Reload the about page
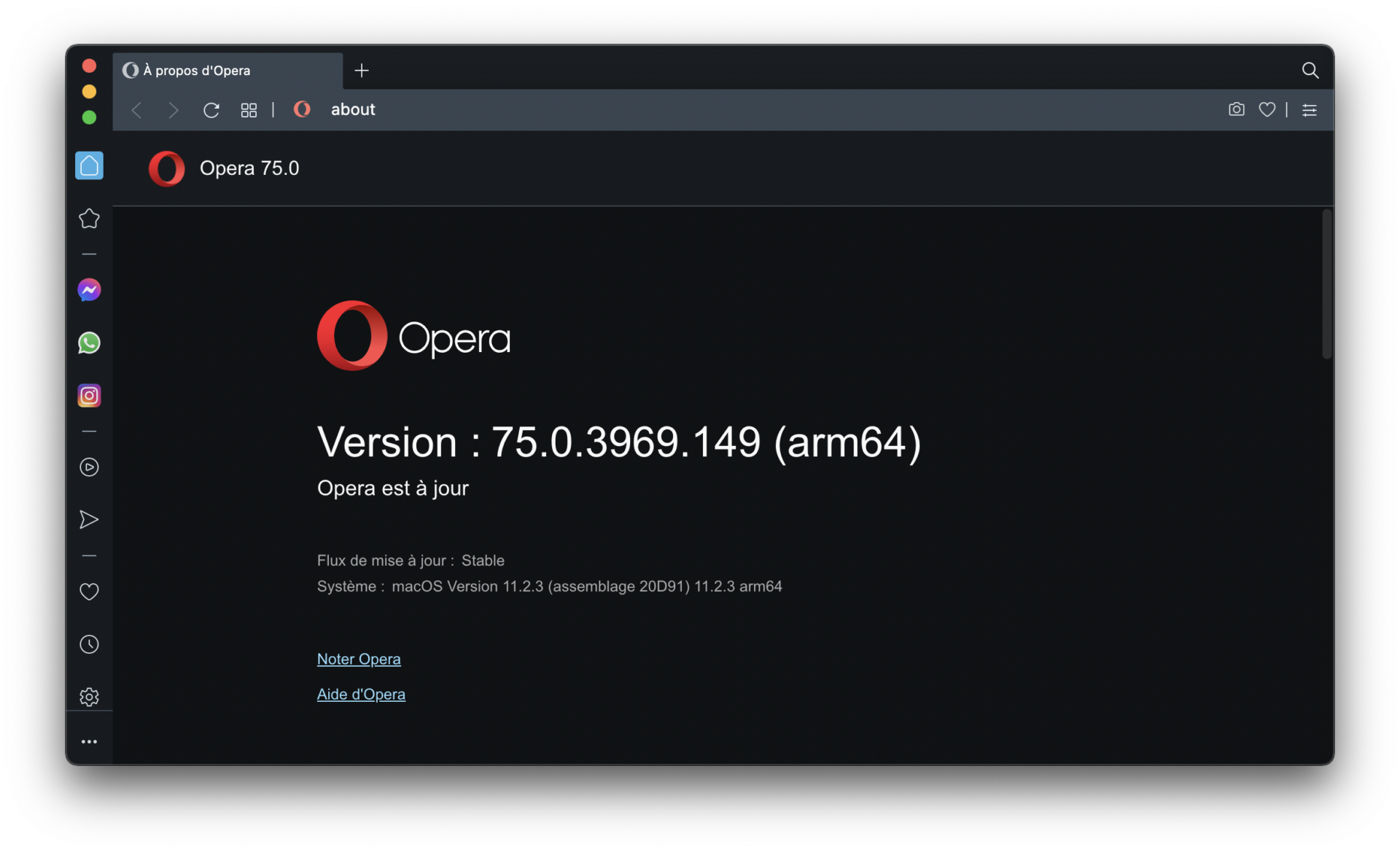The width and height of the screenshot is (1400, 852). (x=211, y=110)
